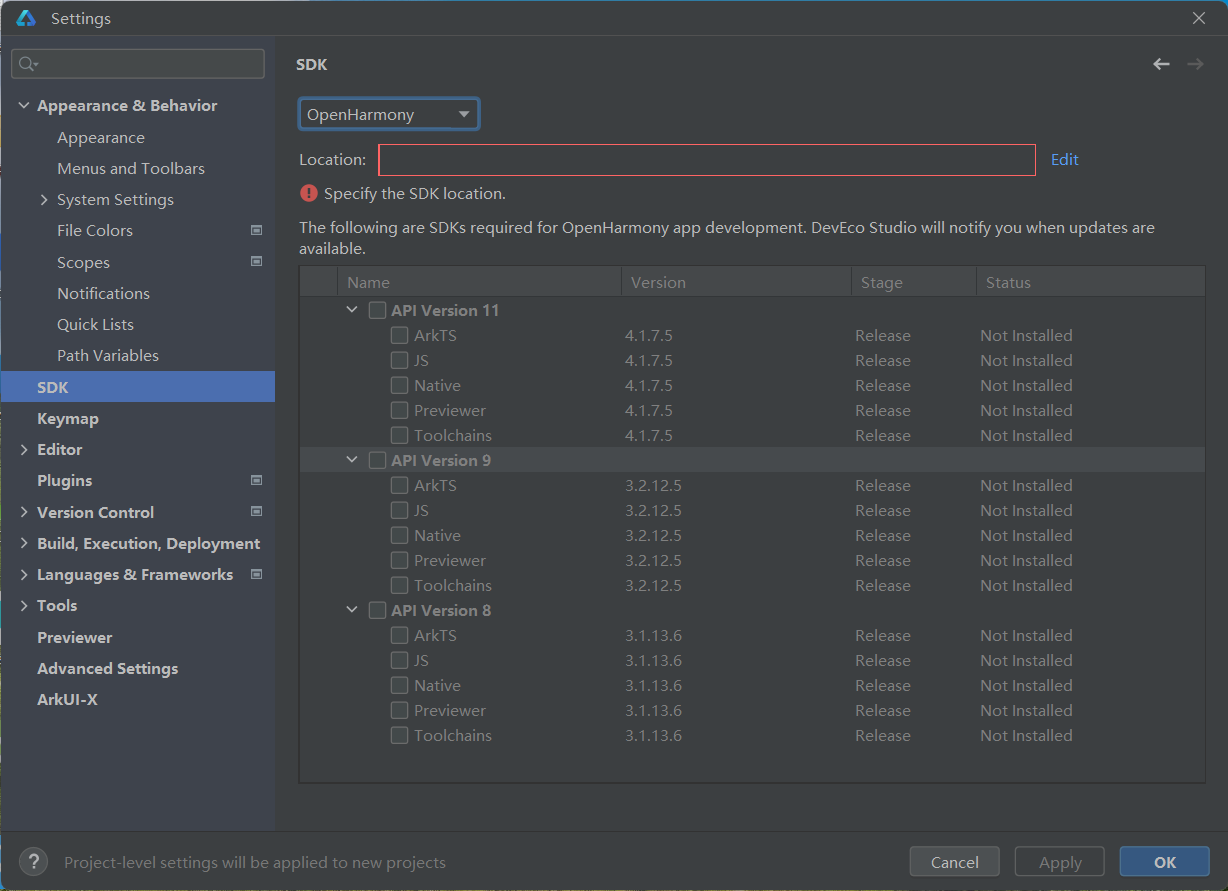1228x891 pixels.
Task: Collapse the API Version 9 group
Action: (x=352, y=460)
